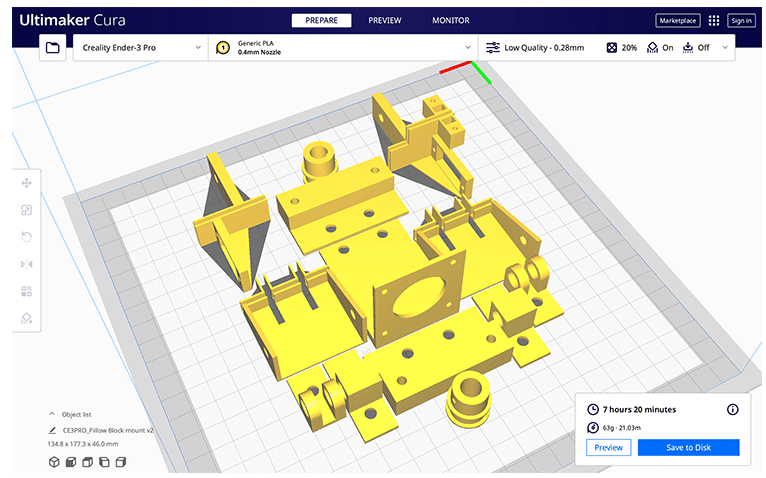Switch to top view cube icon
The width and height of the screenshot is (766, 478).
(x=87, y=462)
